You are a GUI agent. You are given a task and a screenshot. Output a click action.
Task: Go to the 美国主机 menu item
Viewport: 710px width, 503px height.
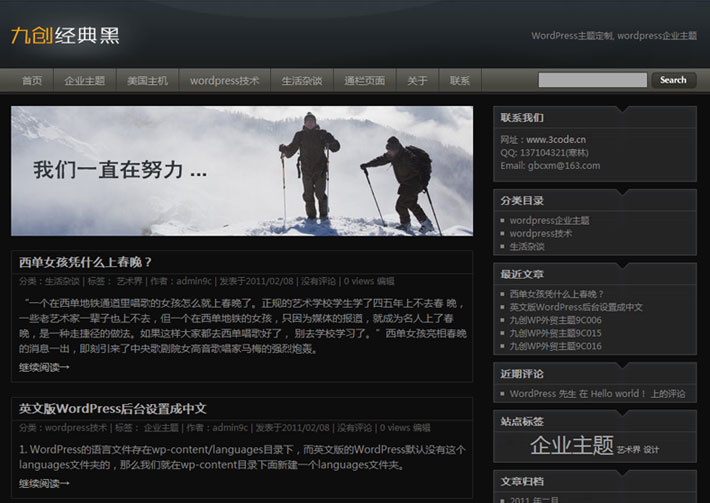pos(148,81)
